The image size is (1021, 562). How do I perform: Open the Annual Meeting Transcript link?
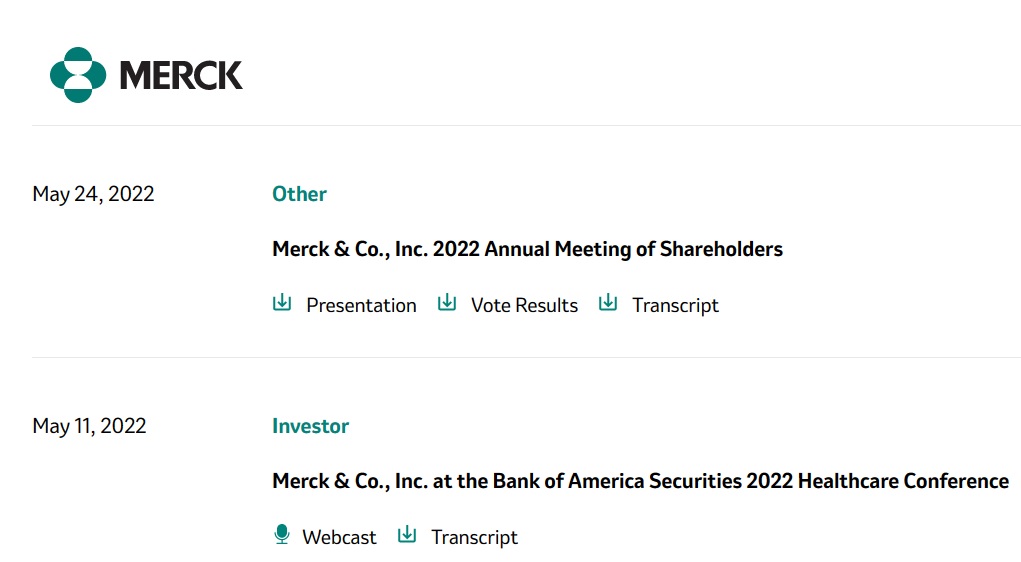[x=675, y=306]
